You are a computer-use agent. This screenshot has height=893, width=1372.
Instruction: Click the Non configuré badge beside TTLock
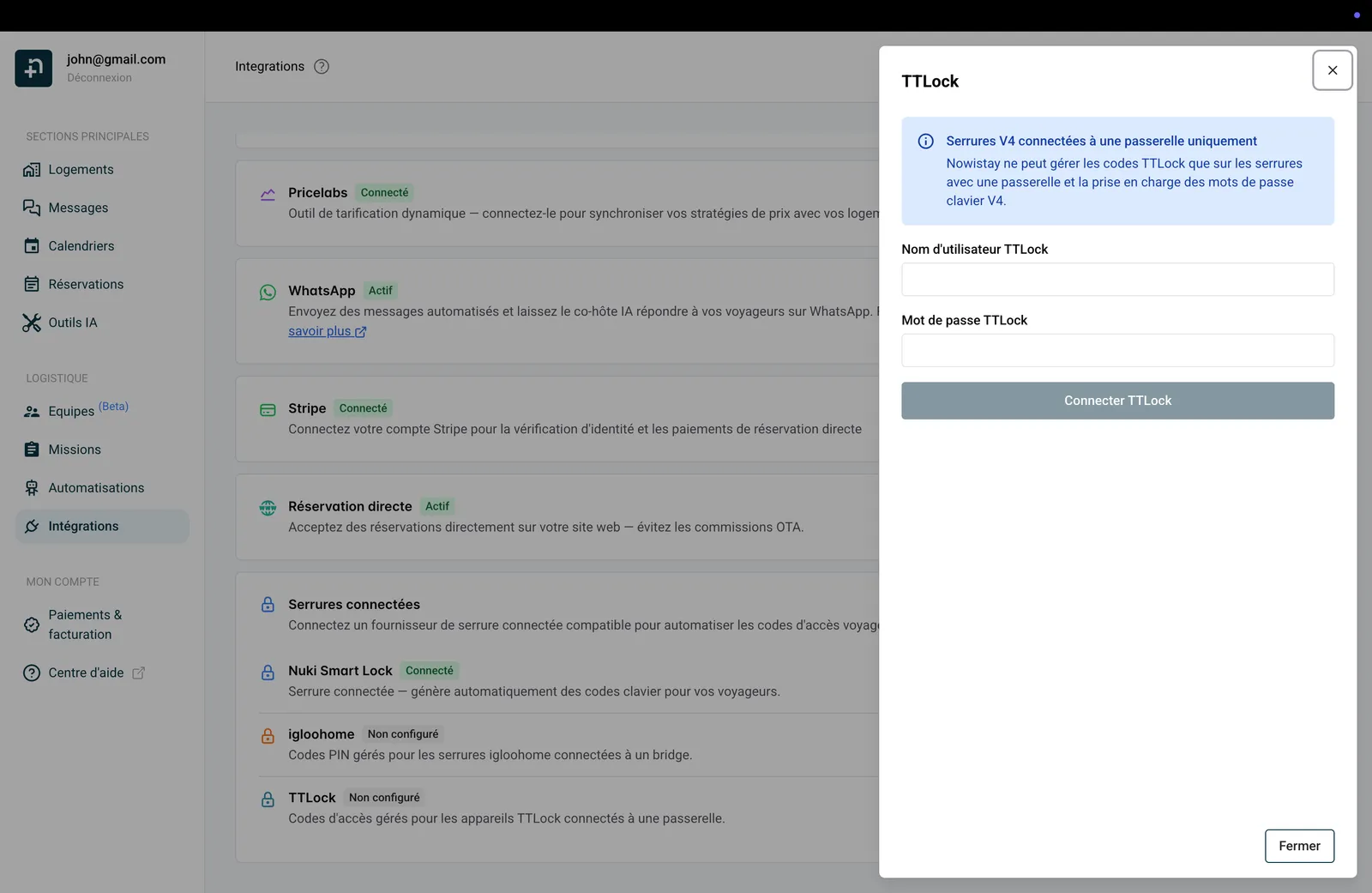click(384, 798)
